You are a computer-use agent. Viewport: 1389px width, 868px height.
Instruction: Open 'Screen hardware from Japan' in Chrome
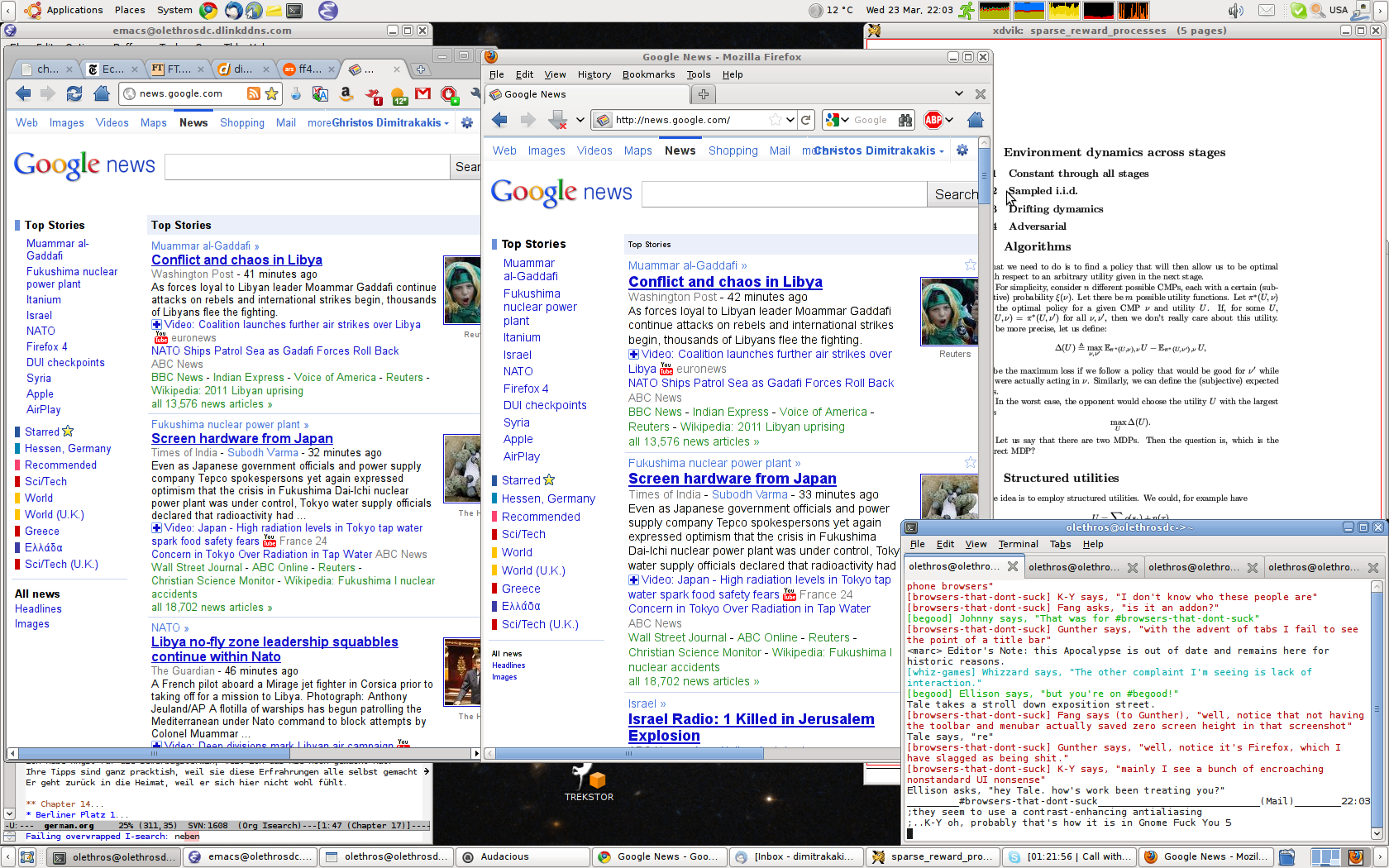(x=242, y=439)
